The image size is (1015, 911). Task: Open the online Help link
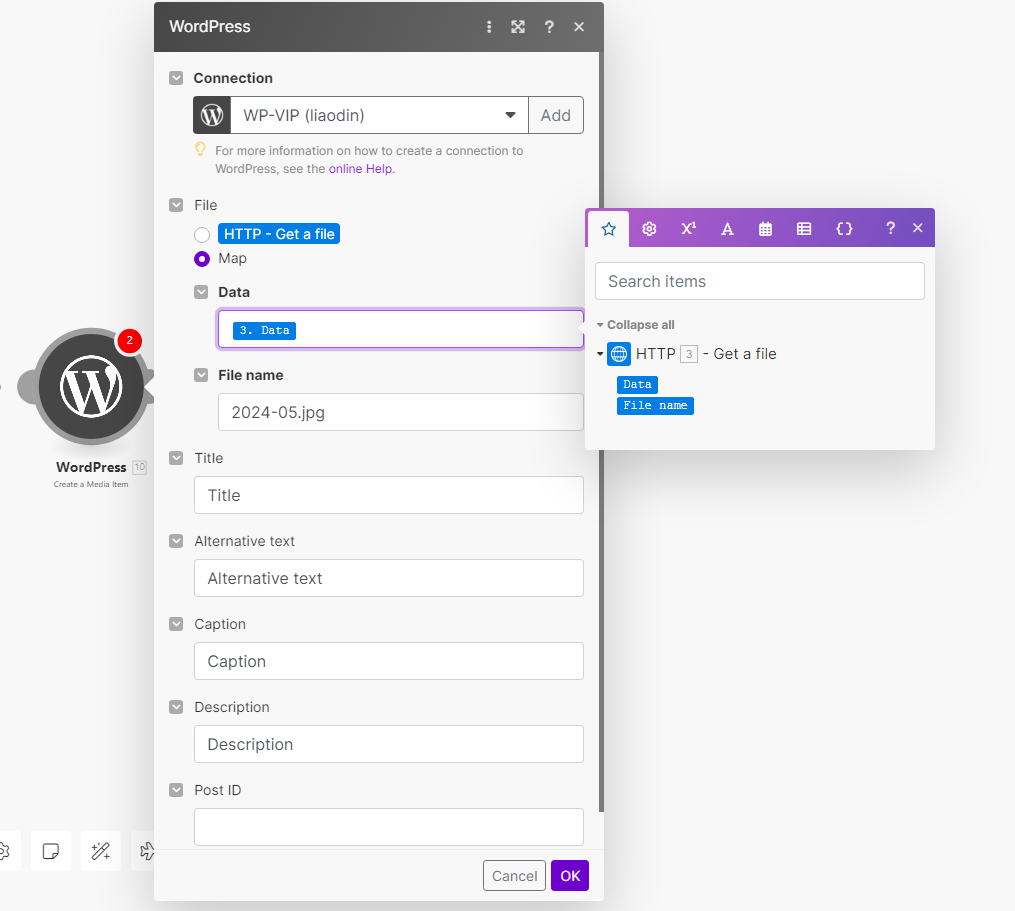tap(361, 169)
